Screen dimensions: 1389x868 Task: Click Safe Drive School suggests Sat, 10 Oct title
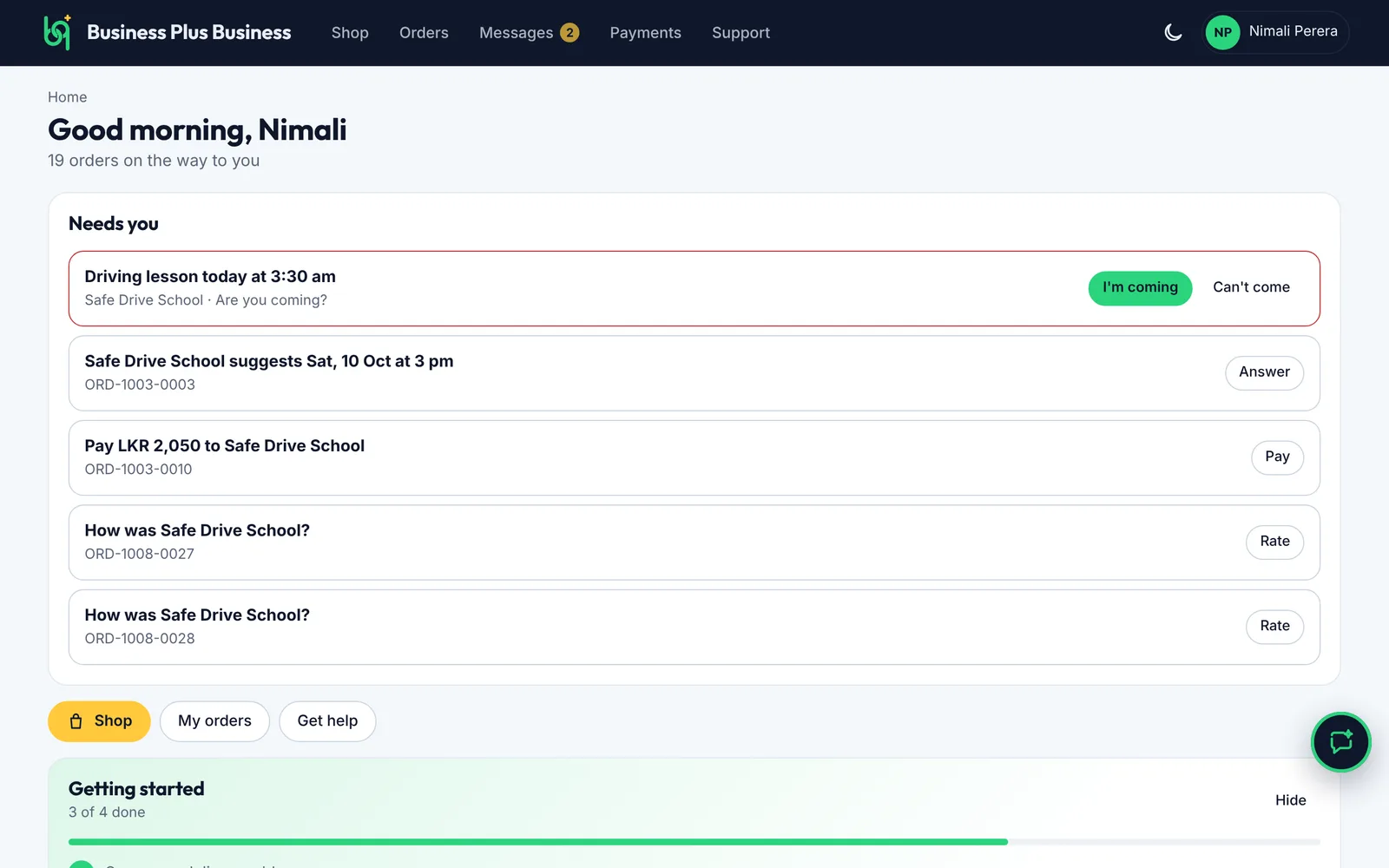(x=269, y=361)
